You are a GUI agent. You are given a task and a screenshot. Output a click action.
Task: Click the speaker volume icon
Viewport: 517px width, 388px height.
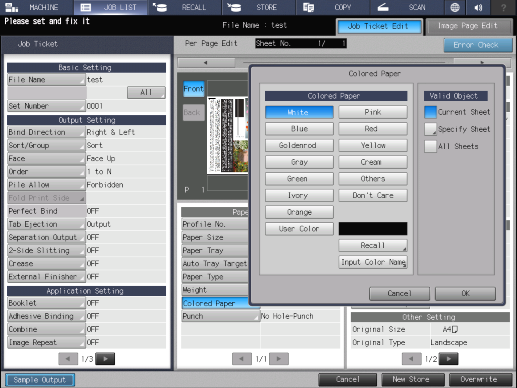(x=478, y=7)
